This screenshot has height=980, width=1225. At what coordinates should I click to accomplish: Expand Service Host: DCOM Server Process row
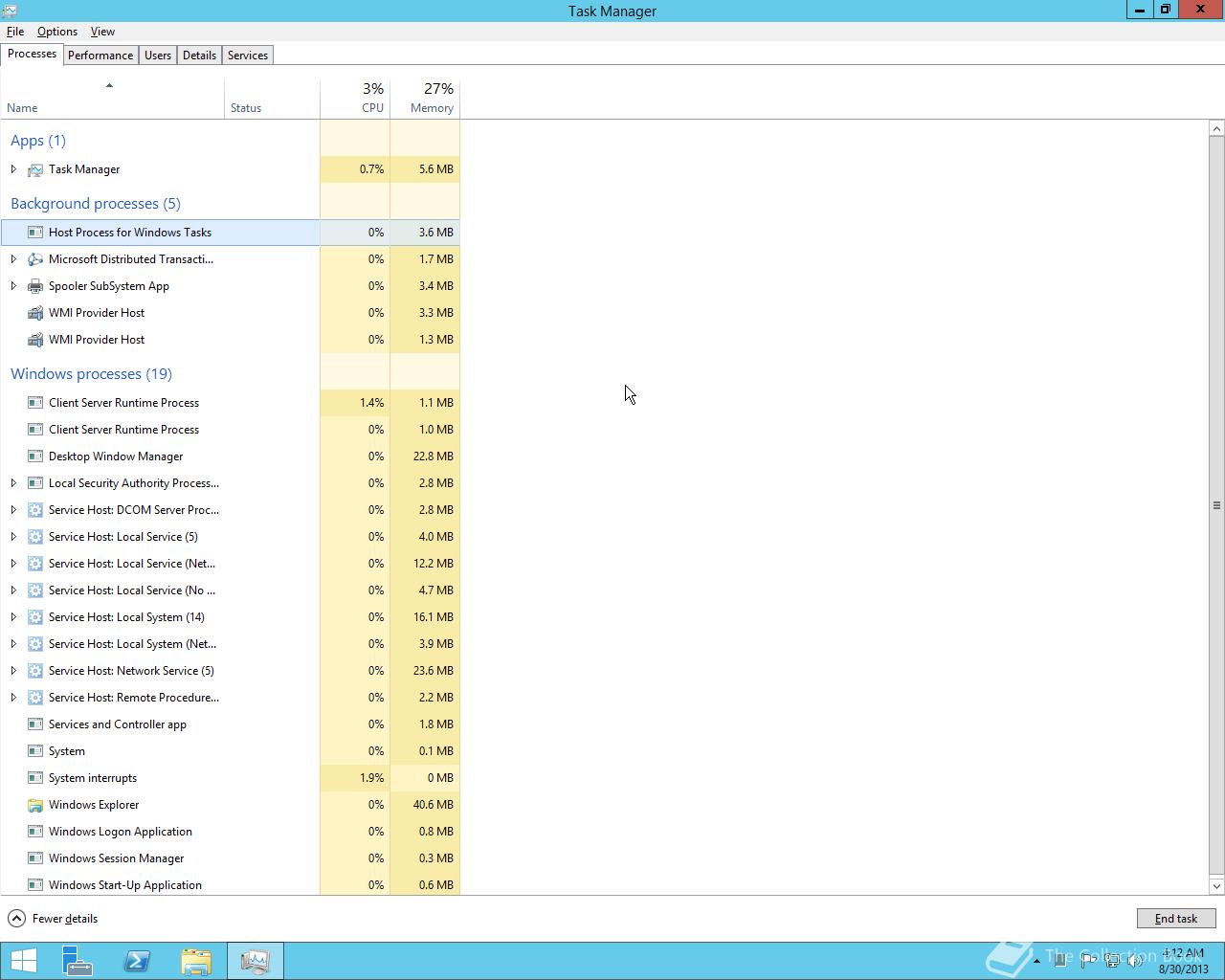(13, 510)
